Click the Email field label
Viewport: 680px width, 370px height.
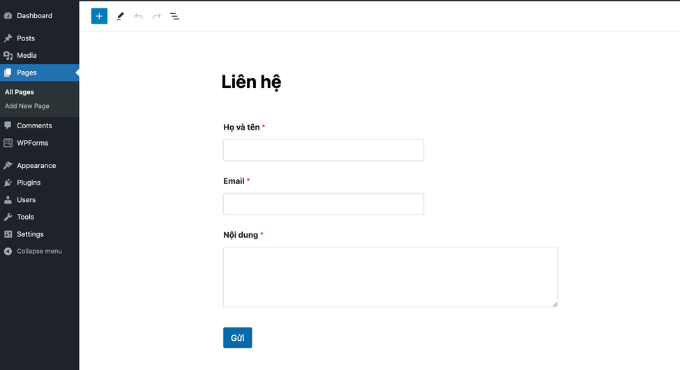click(234, 181)
